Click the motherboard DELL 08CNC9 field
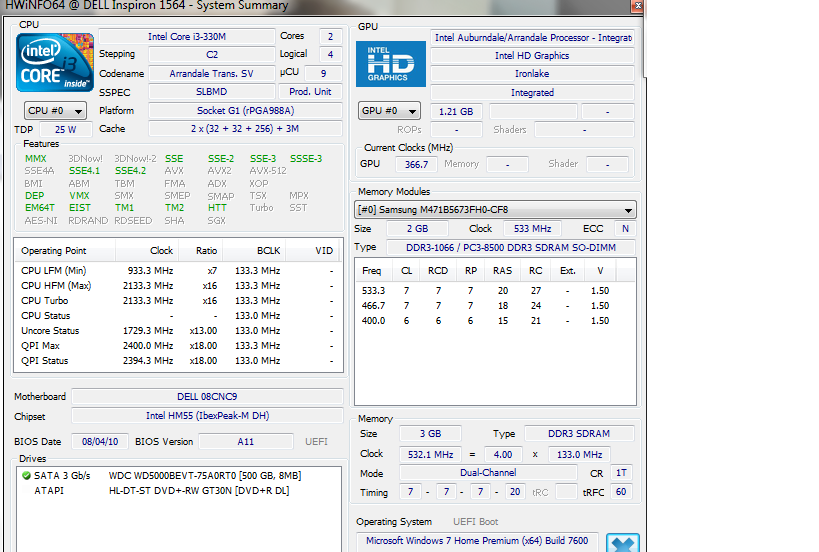The height and width of the screenshot is (552, 819). 207,396
